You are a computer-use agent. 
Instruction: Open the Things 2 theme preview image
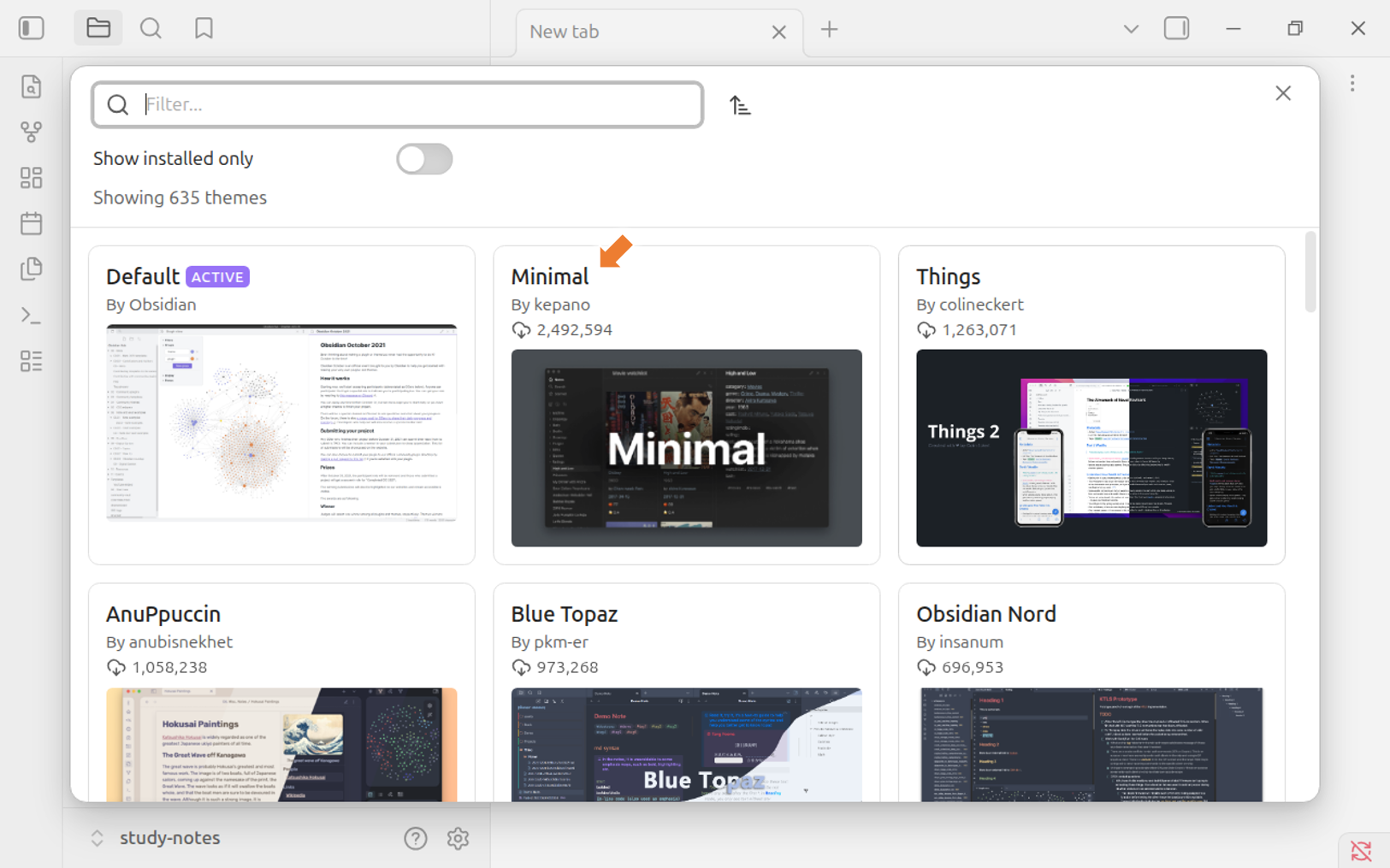tap(1091, 448)
